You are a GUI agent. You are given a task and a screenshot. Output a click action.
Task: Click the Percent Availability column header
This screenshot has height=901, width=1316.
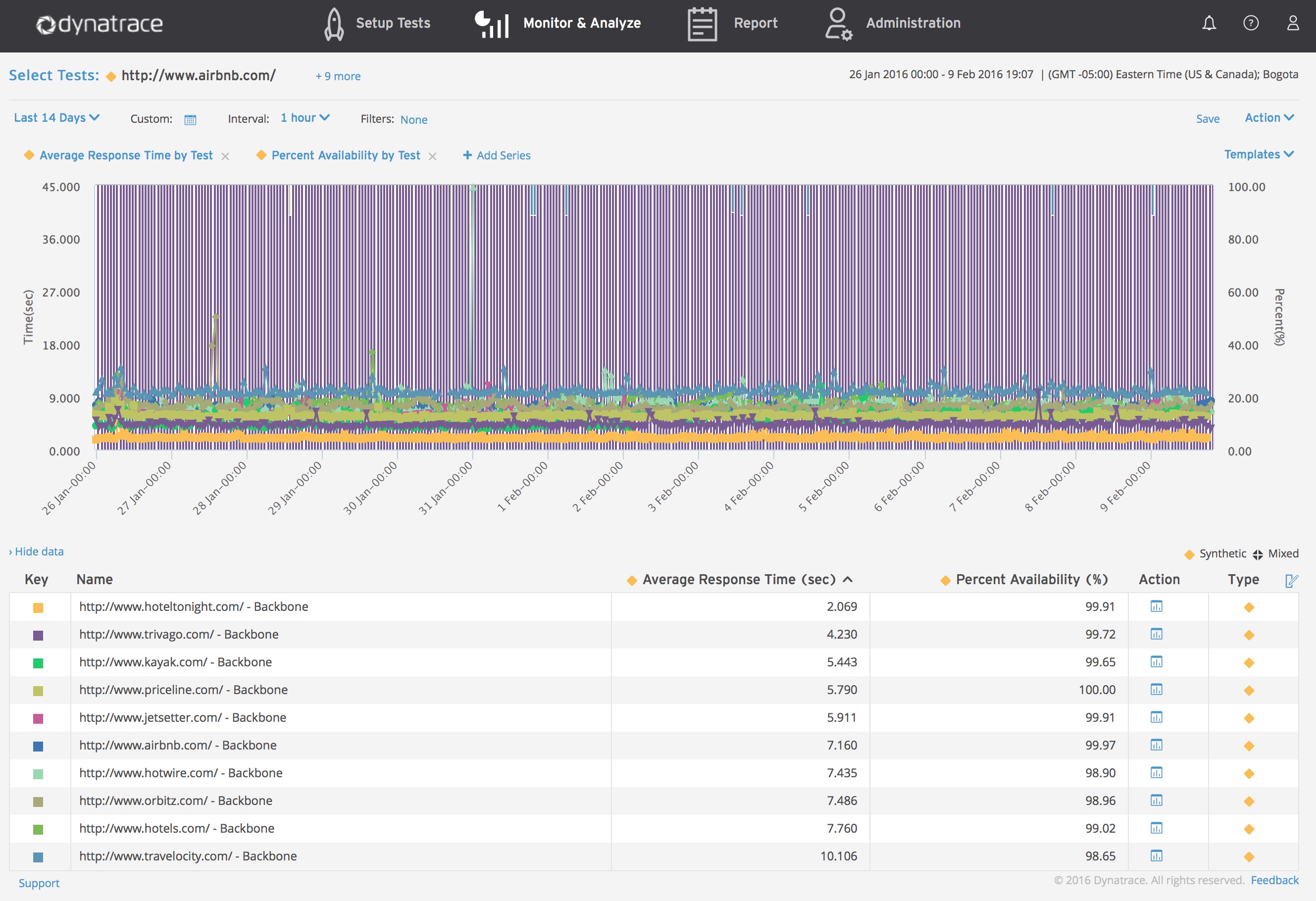pos(1032,580)
